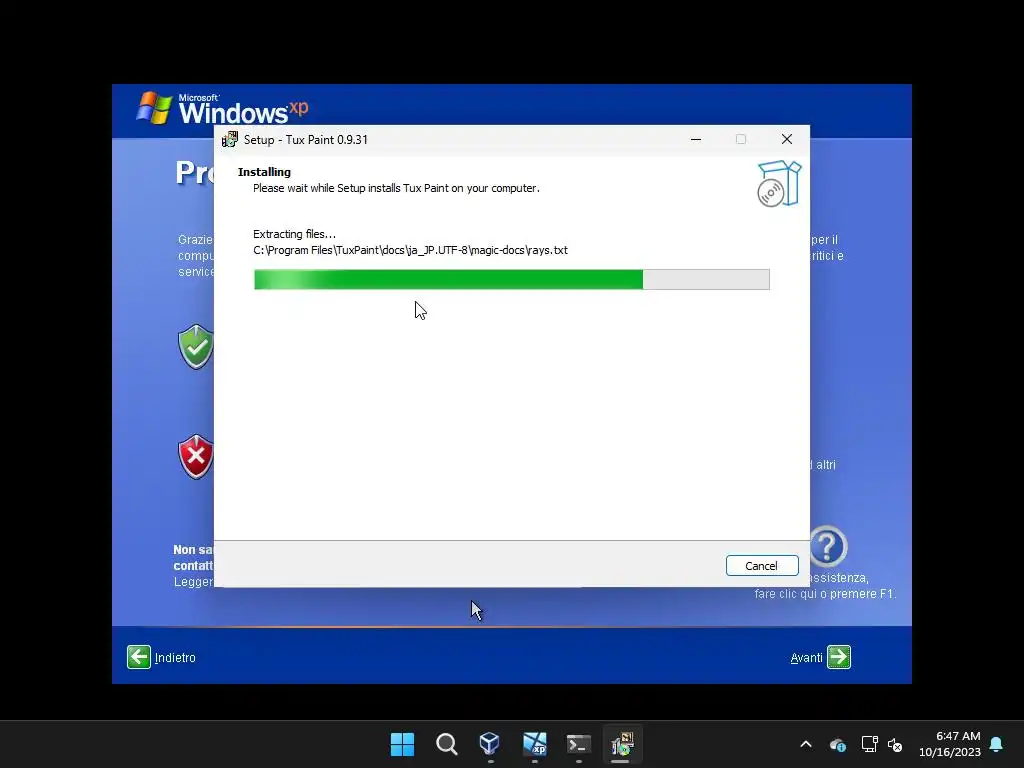The image size is (1024, 768).
Task: Open the VirtualBox taskbar icon
Action: (490, 744)
